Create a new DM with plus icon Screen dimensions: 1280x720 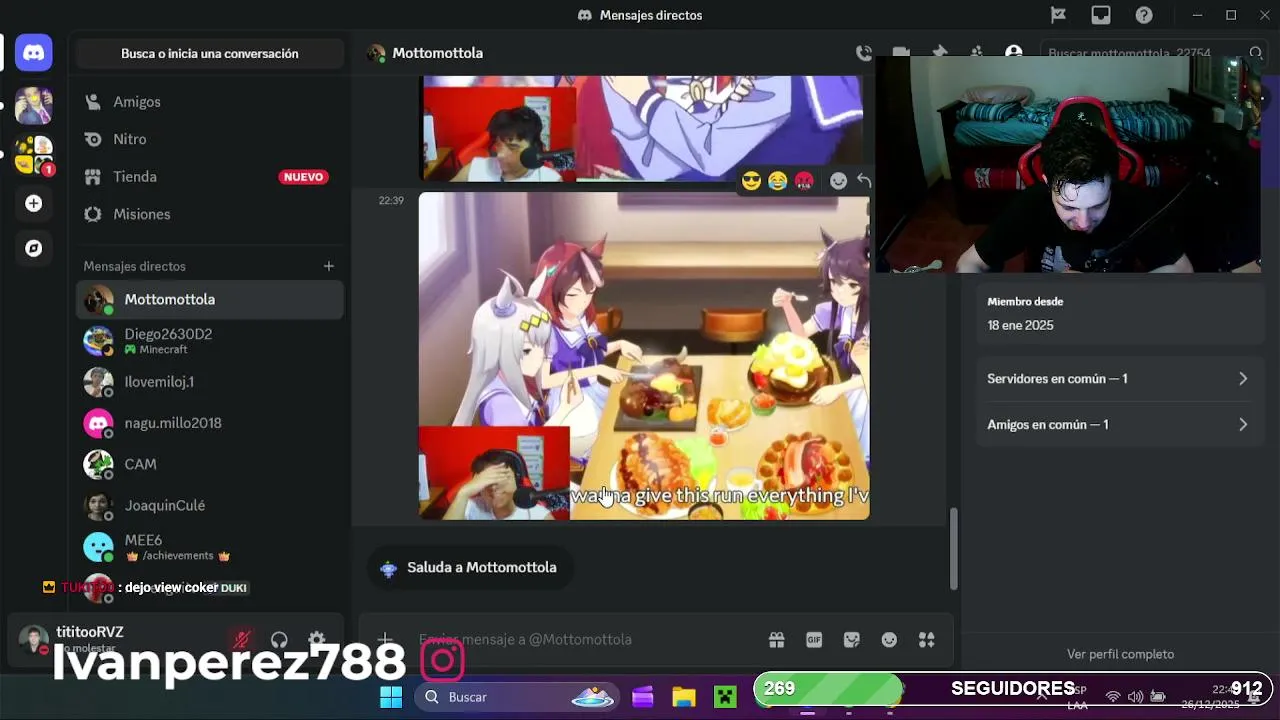point(328,266)
